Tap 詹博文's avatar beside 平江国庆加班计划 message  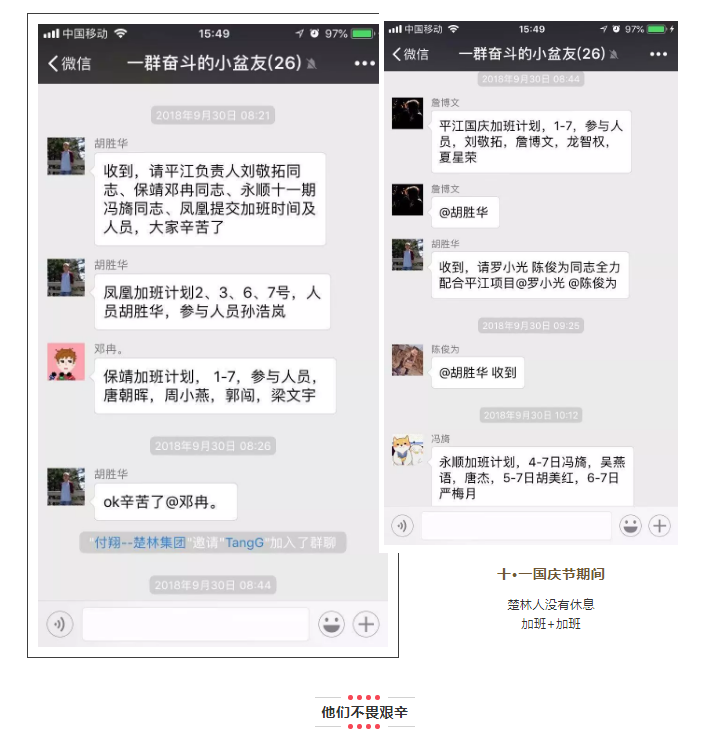tap(408, 114)
